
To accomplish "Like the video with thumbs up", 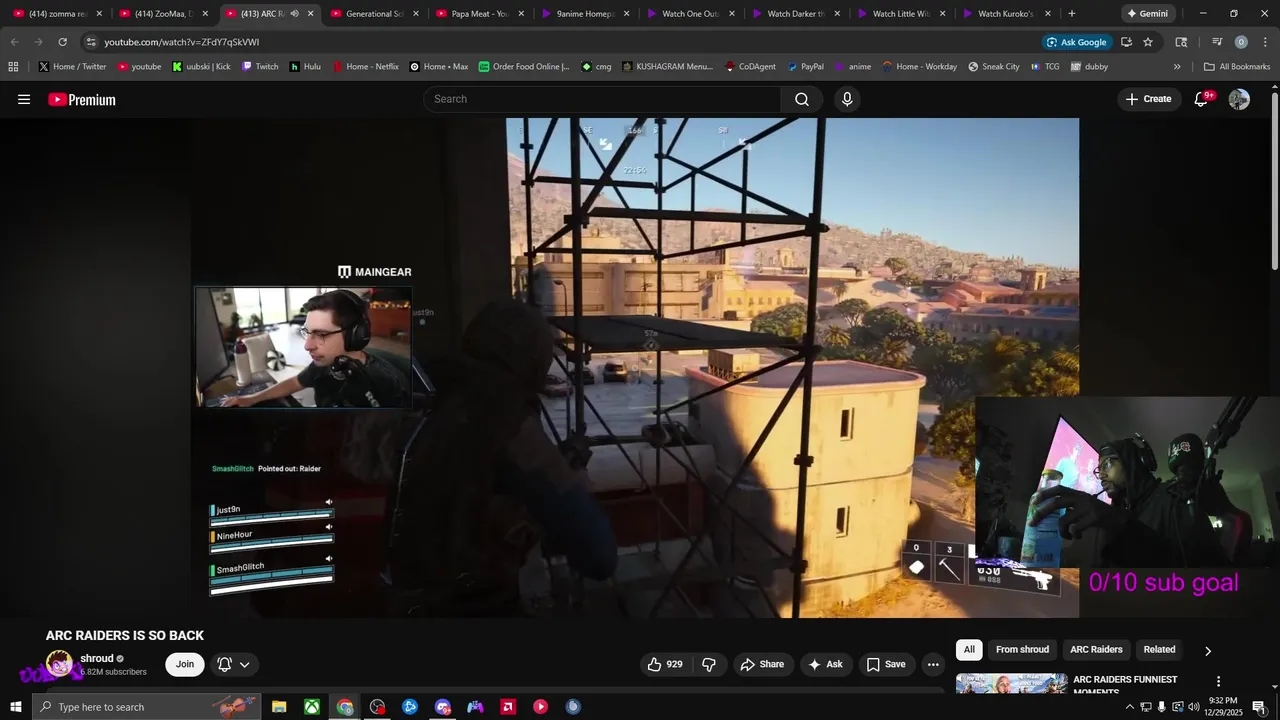I will [664, 664].
